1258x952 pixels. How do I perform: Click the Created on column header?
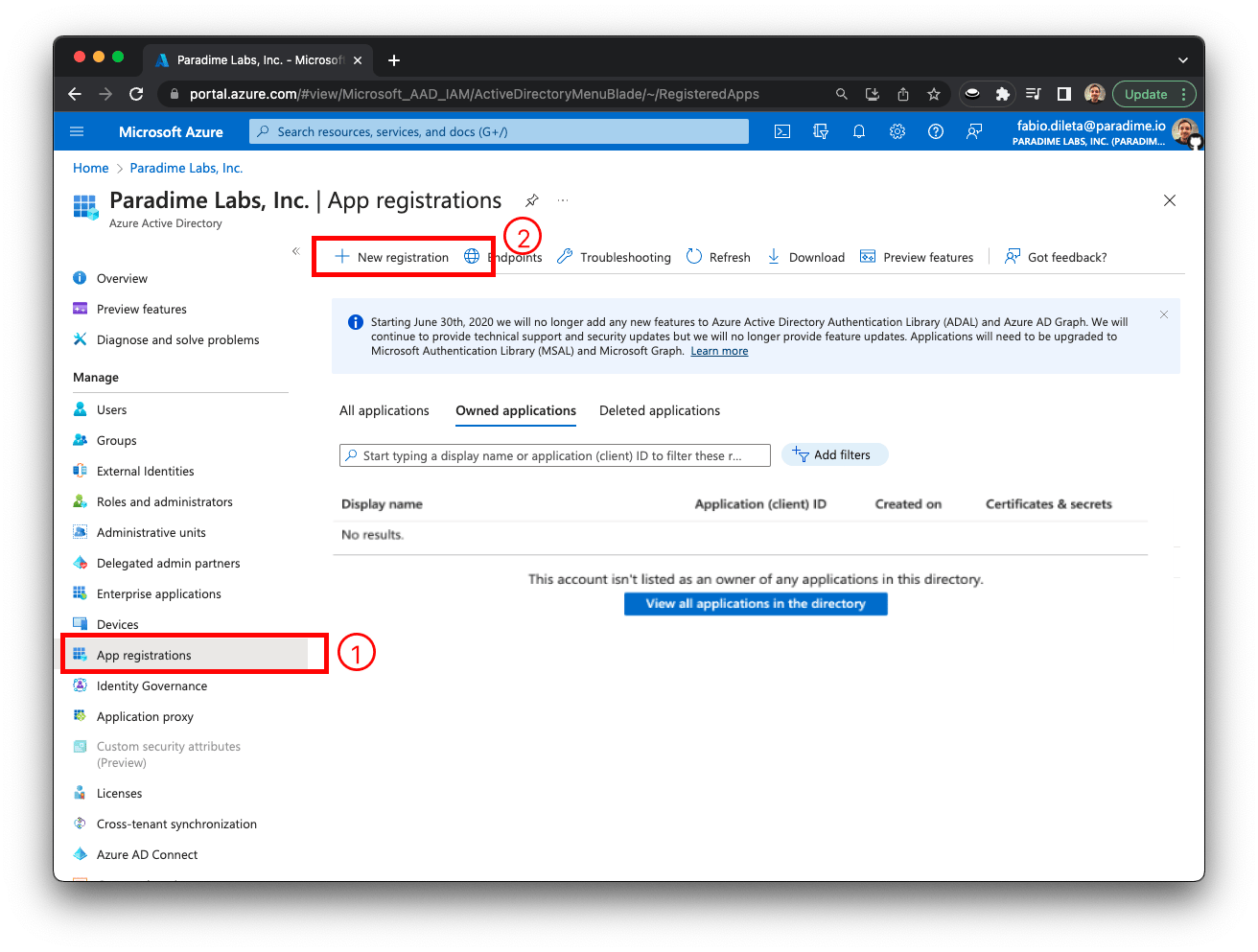coord(908,504)
